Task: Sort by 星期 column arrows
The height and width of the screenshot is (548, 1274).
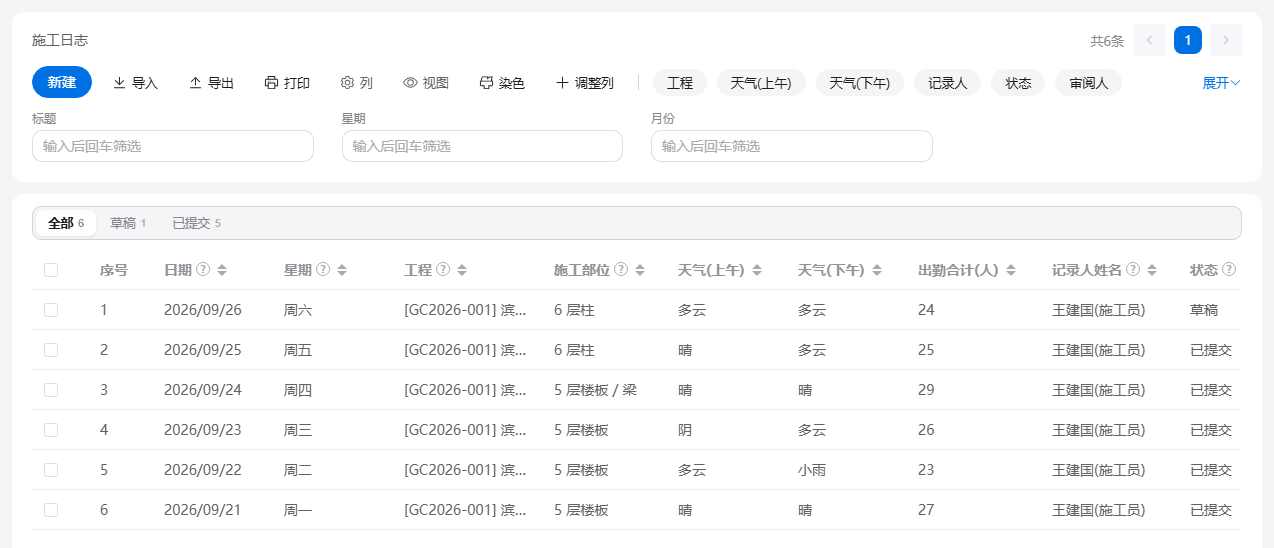Action: (x=342, y=270)
